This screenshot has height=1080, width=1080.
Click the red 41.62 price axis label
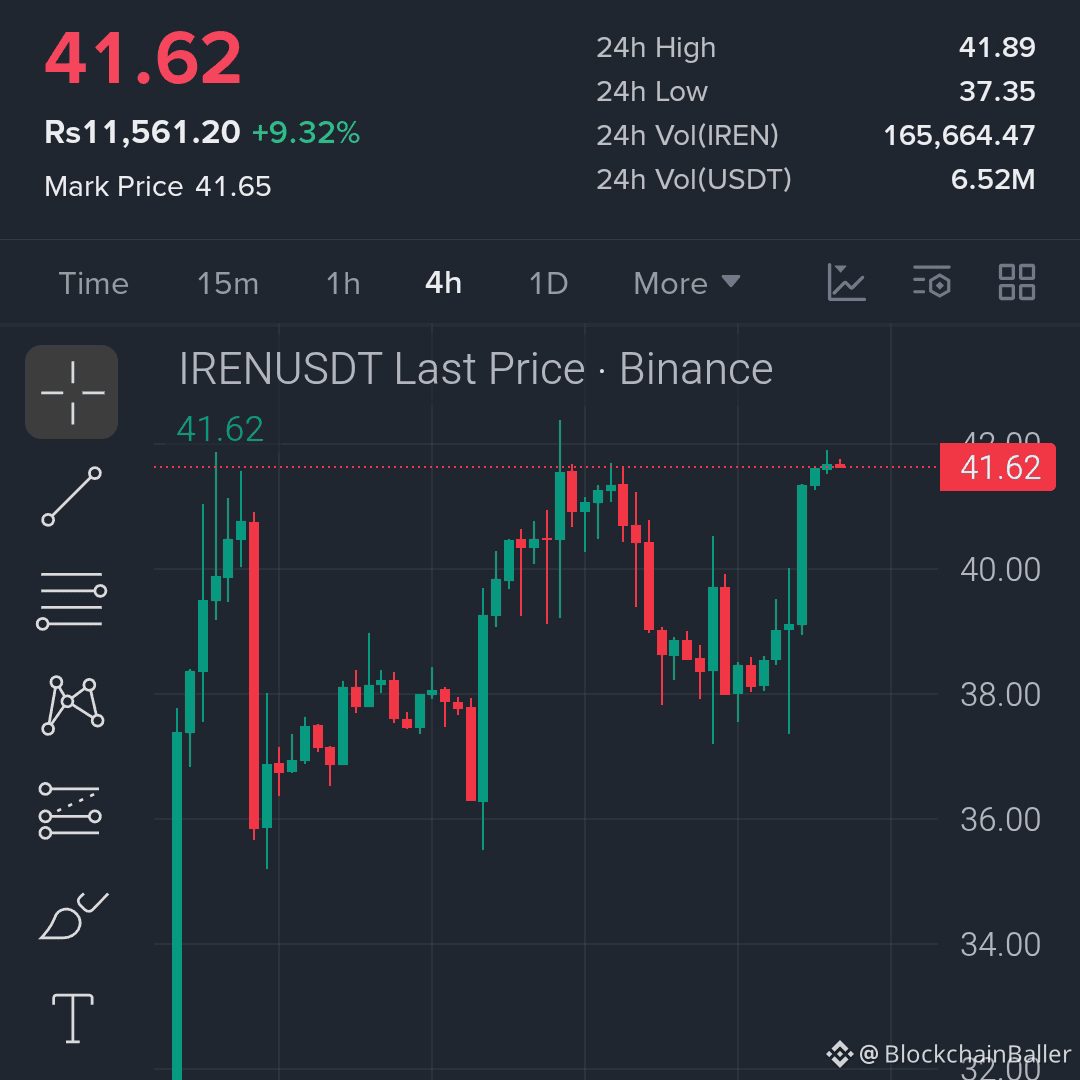tap(997, 467)
